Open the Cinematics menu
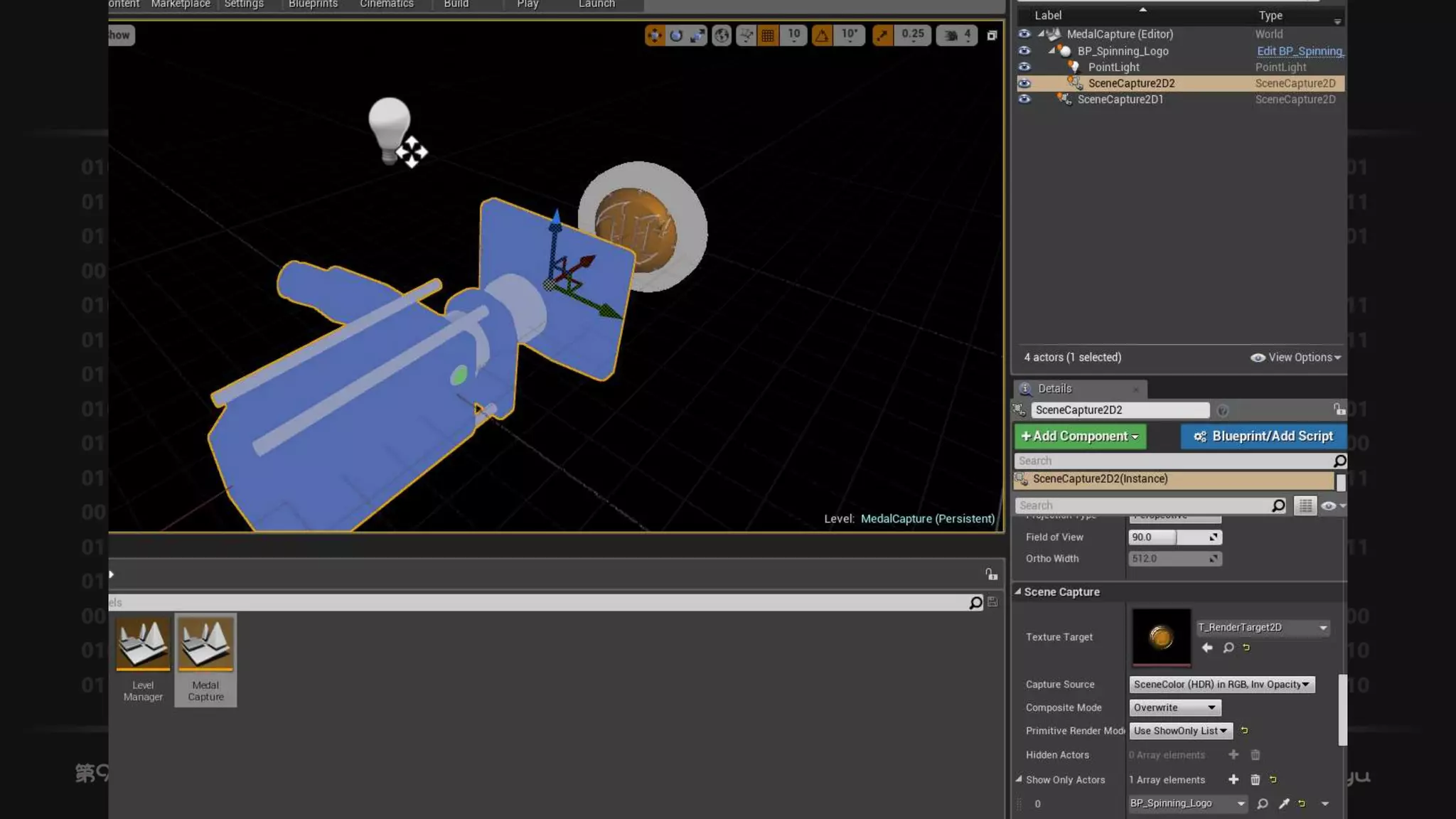 coord(386,4)
